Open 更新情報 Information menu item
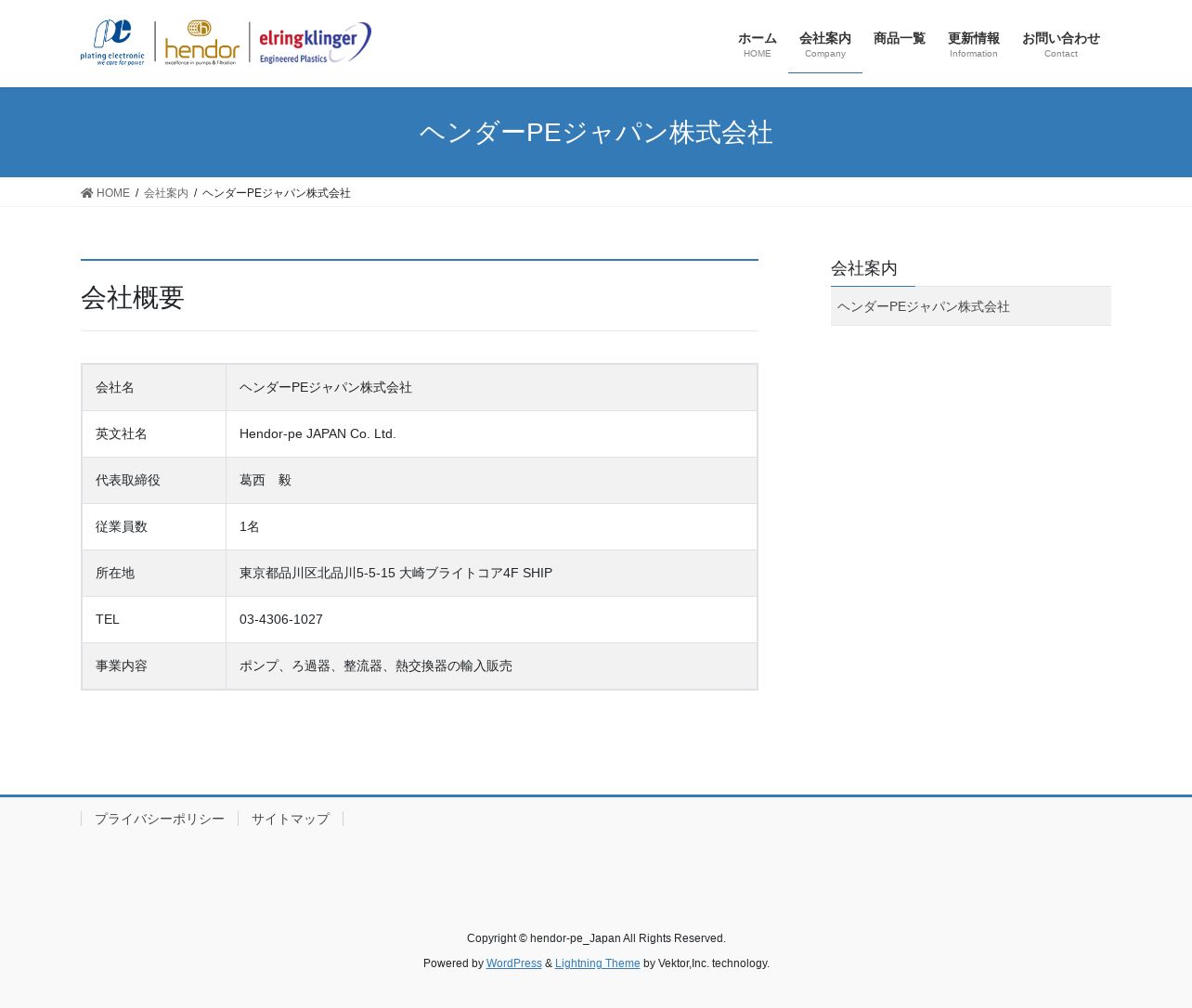 (x=974, y=44)
